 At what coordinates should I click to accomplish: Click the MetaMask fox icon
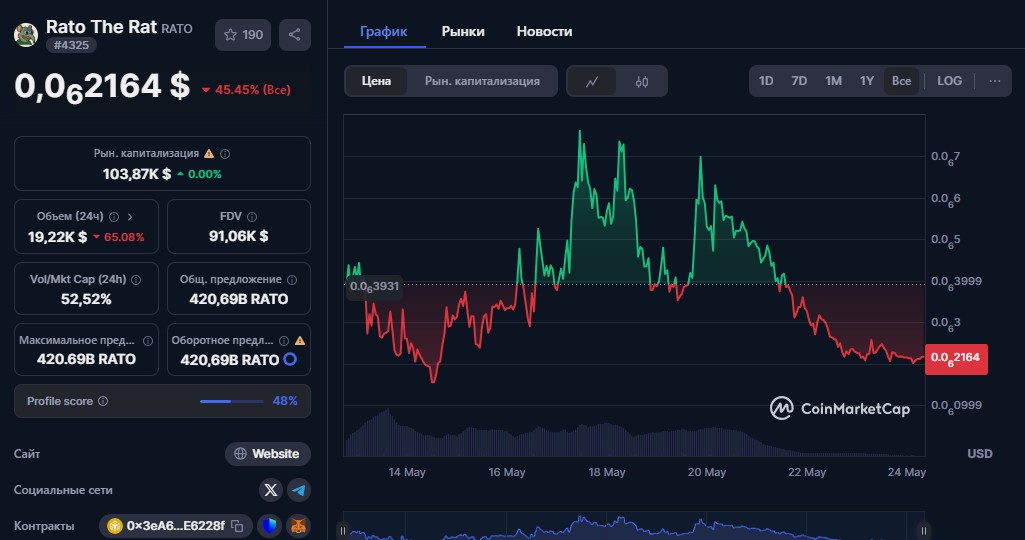(x=298, y=526)
